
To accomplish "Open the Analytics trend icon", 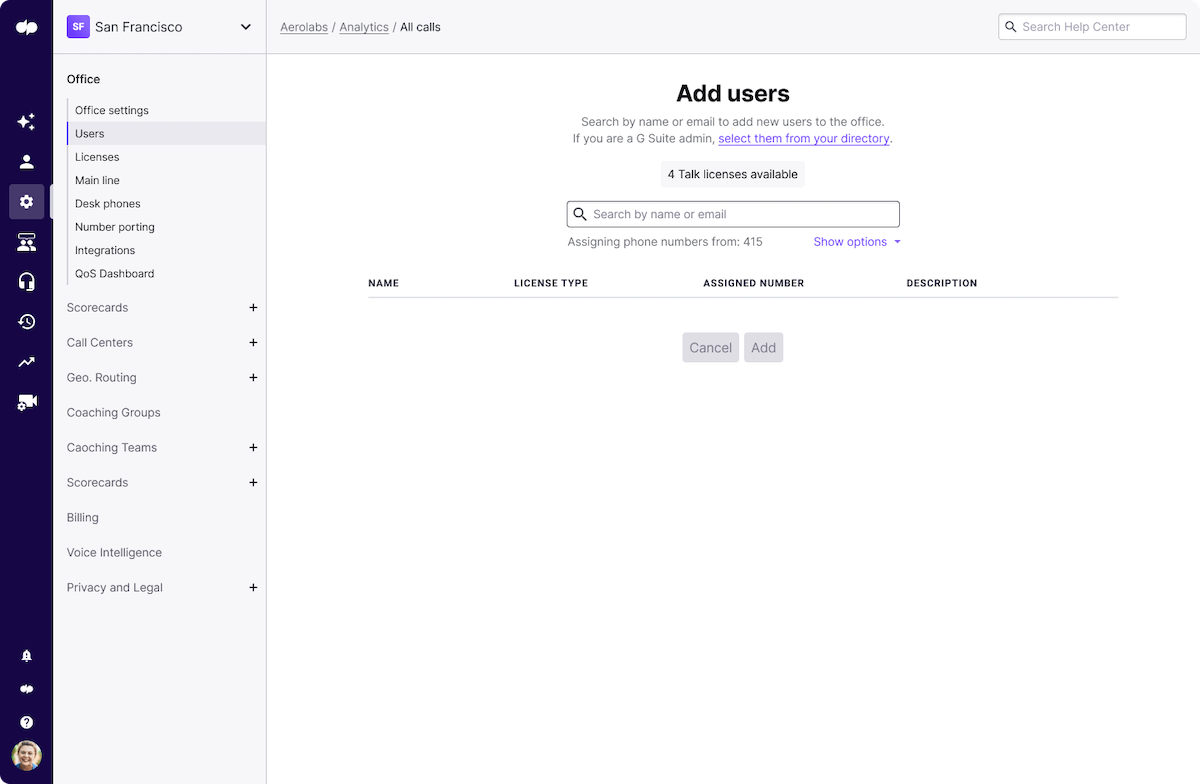I will (x=26, y=361).
